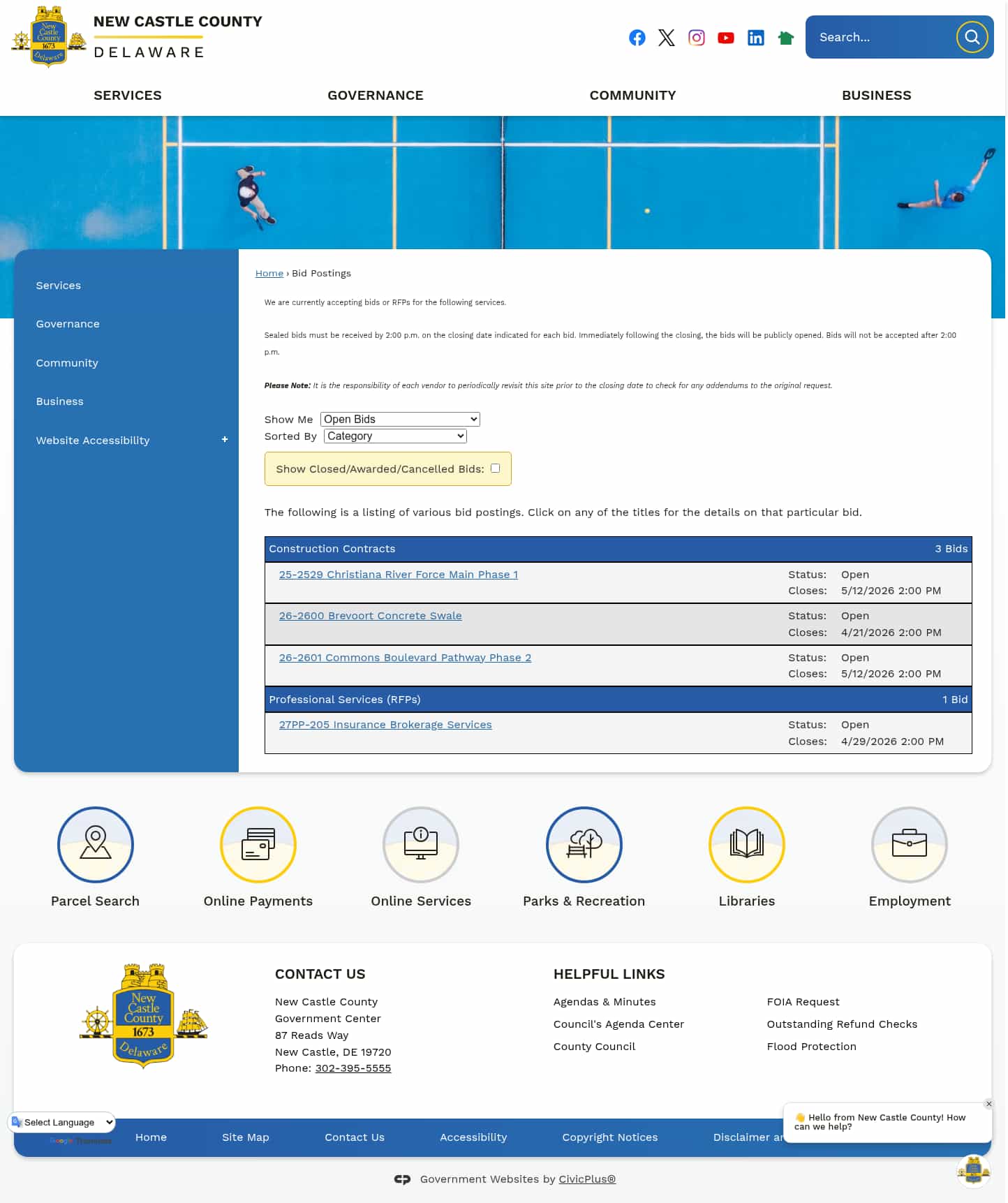
Task: Select Business in the sidebar
Action: point(60,401)
